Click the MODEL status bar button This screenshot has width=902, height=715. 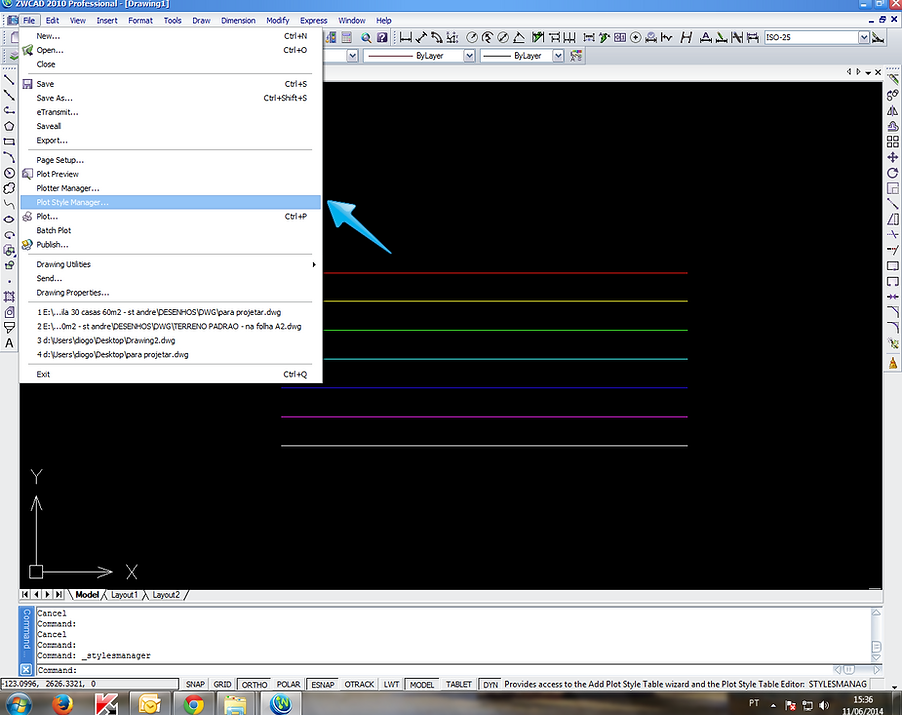(x=422, y=684)
